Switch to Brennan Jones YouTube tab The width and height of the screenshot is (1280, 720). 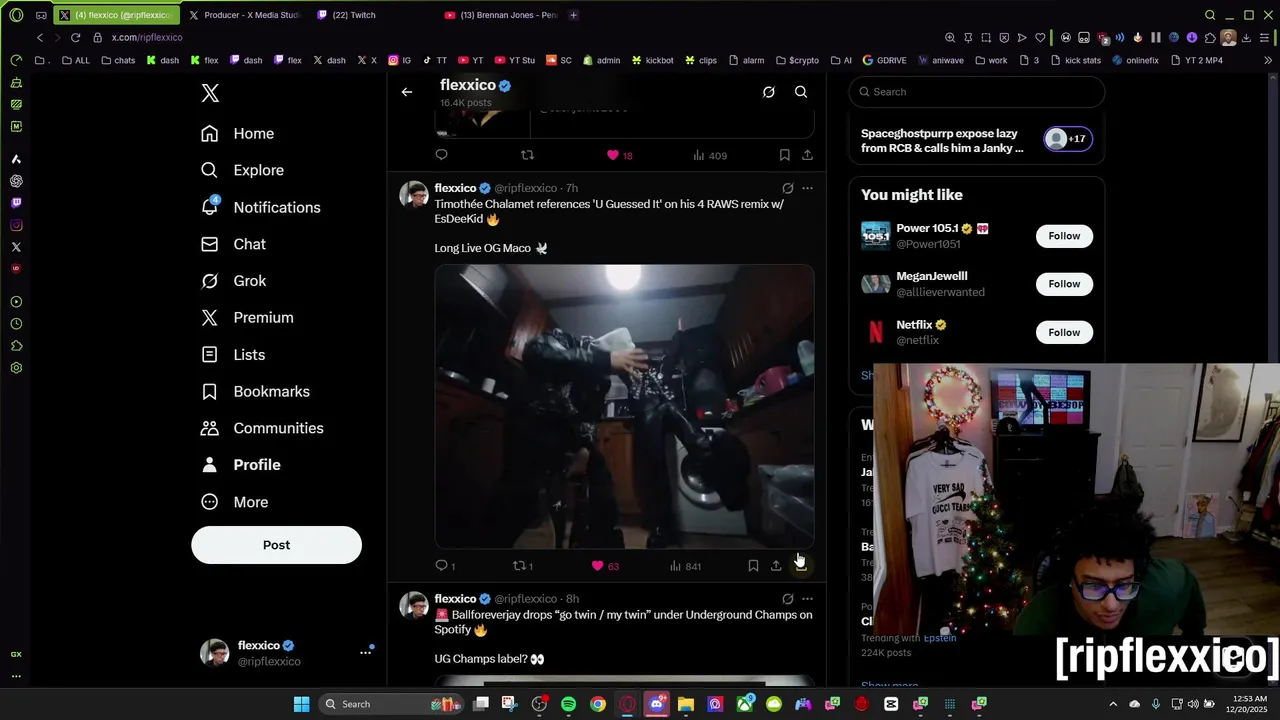pos(502,15)
